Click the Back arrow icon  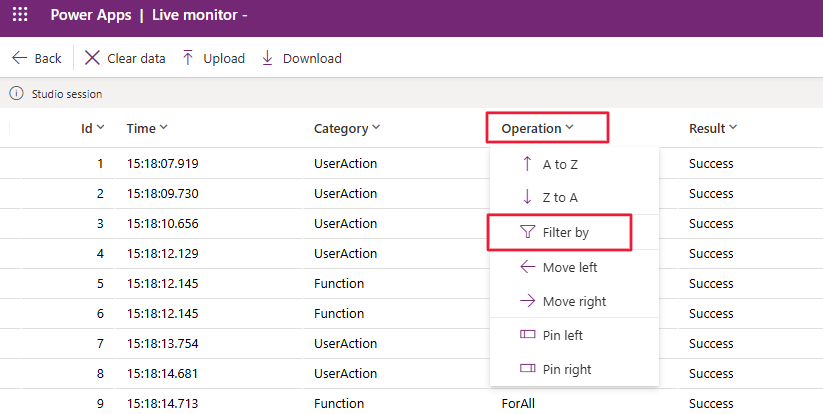(19, 58)
